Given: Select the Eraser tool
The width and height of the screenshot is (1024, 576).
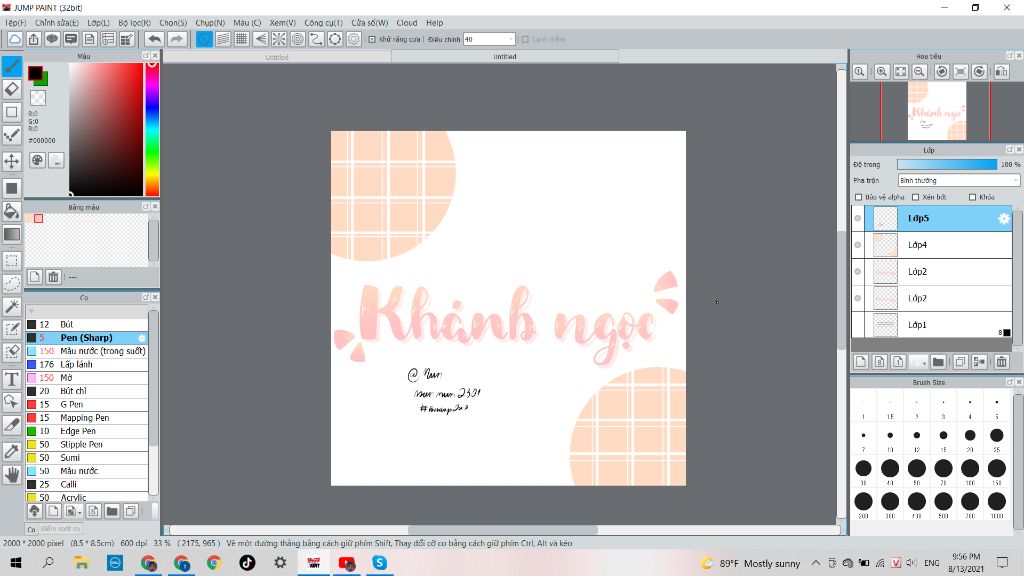Looking at the screenshot, I should pos(12,89).
